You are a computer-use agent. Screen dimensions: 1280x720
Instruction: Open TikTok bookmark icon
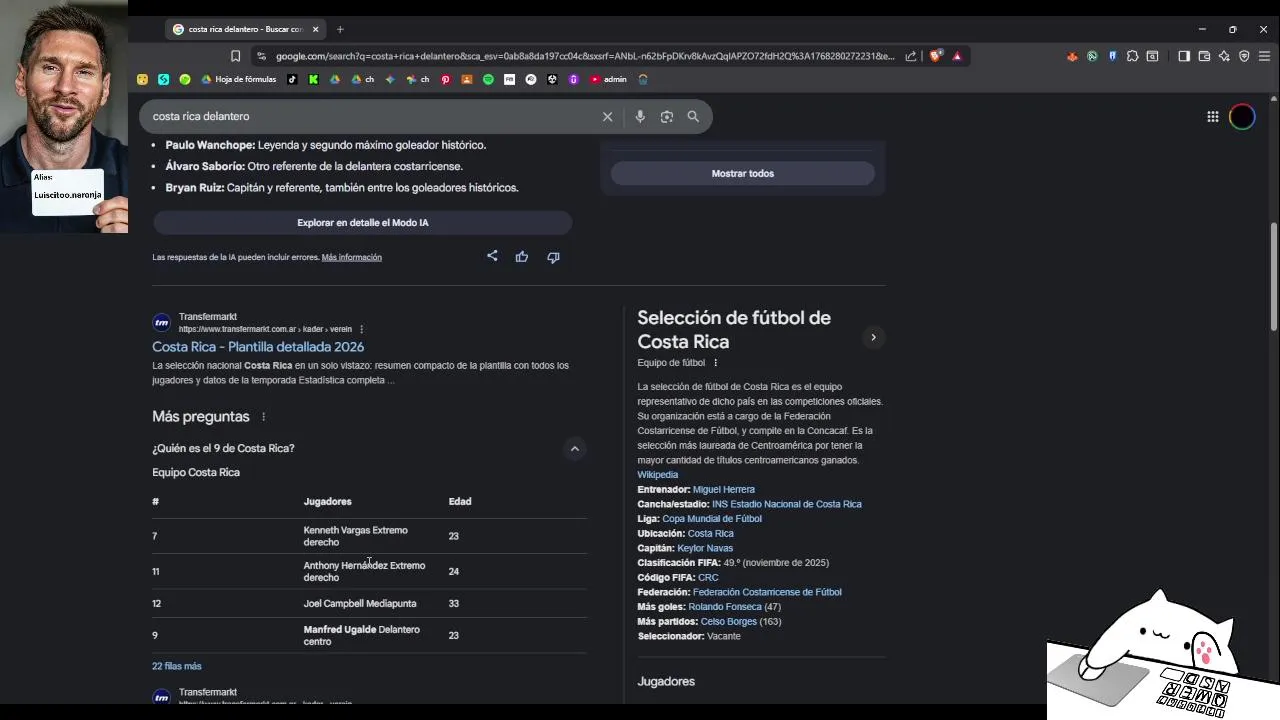(292, 79)
